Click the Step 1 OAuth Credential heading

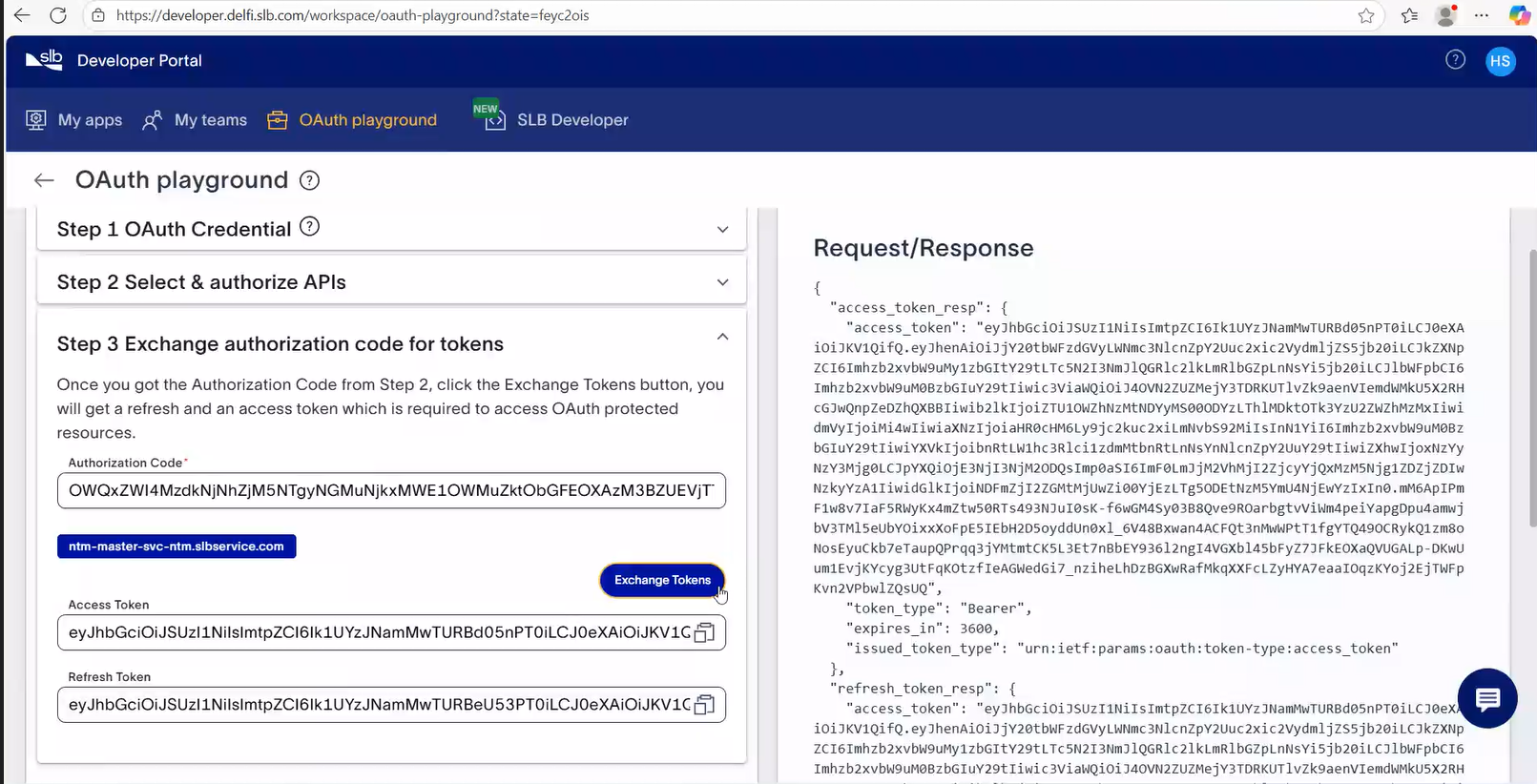tap(175, 229)
